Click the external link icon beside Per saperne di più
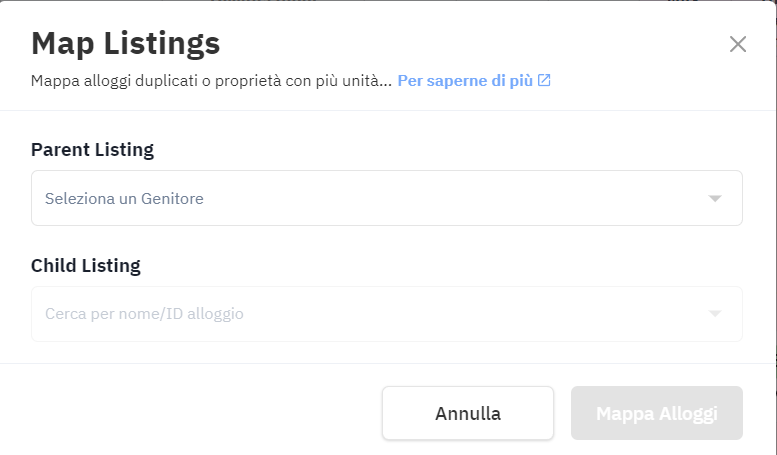Screen dimensions: 777x455 [544, 80]
